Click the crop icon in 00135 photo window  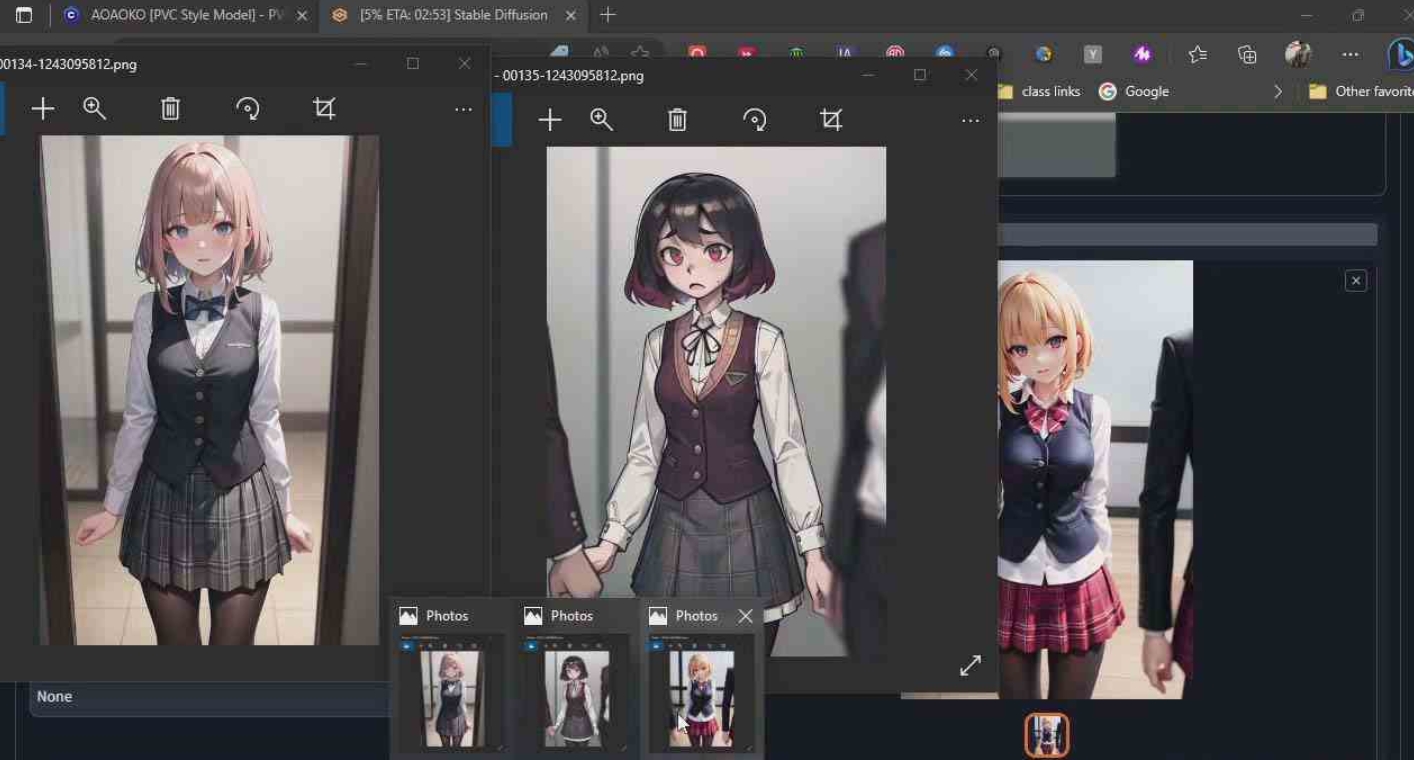point(831,120)
